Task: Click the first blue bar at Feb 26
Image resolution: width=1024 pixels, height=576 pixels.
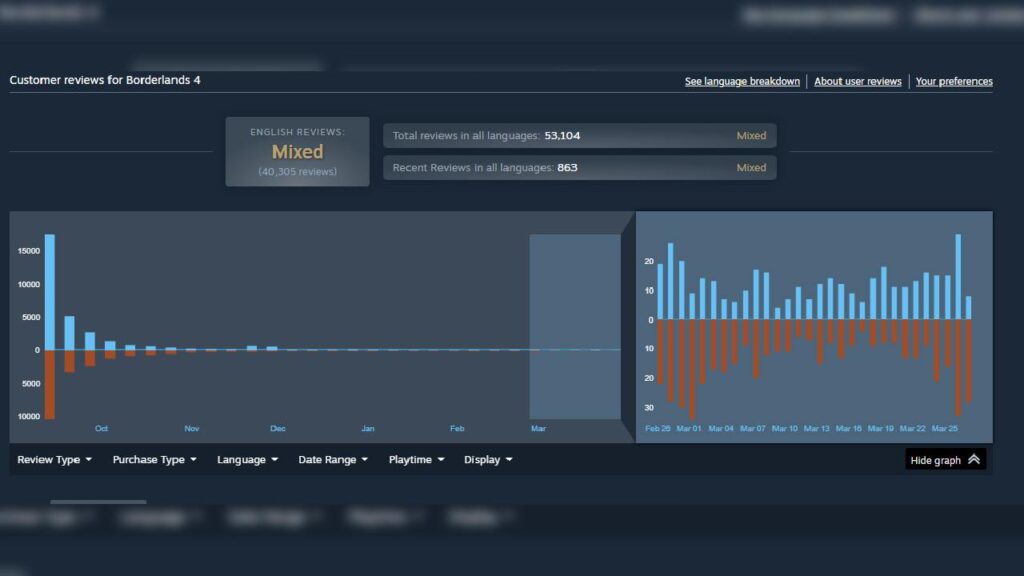Action: [x=660, y=292]
